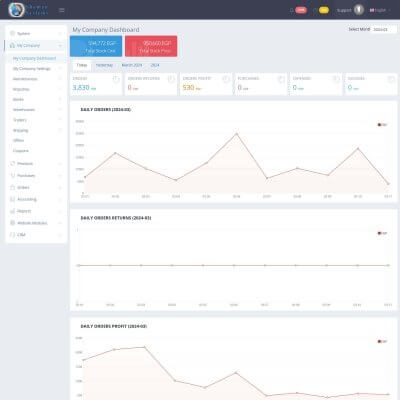The height and width of the screenshot is (400, 400).
Task: Expand the System menu chevron
Action: click(x=60, y=33)
